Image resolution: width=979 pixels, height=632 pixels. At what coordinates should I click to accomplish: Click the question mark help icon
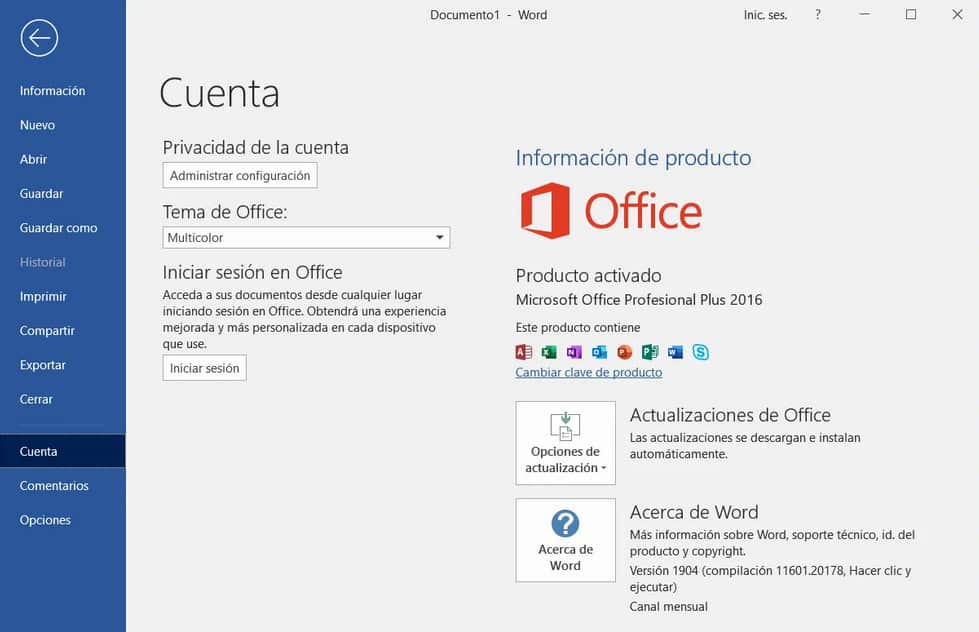tap(818, 15)
